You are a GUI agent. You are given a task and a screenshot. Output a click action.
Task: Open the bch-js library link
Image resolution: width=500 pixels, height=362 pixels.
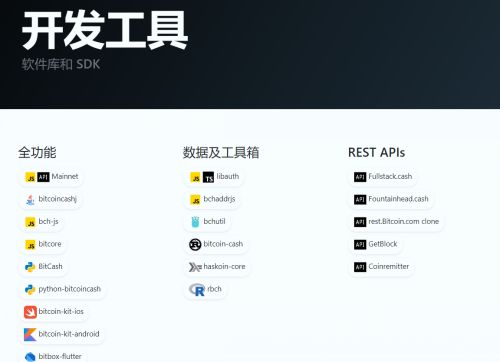coord(48,221)
